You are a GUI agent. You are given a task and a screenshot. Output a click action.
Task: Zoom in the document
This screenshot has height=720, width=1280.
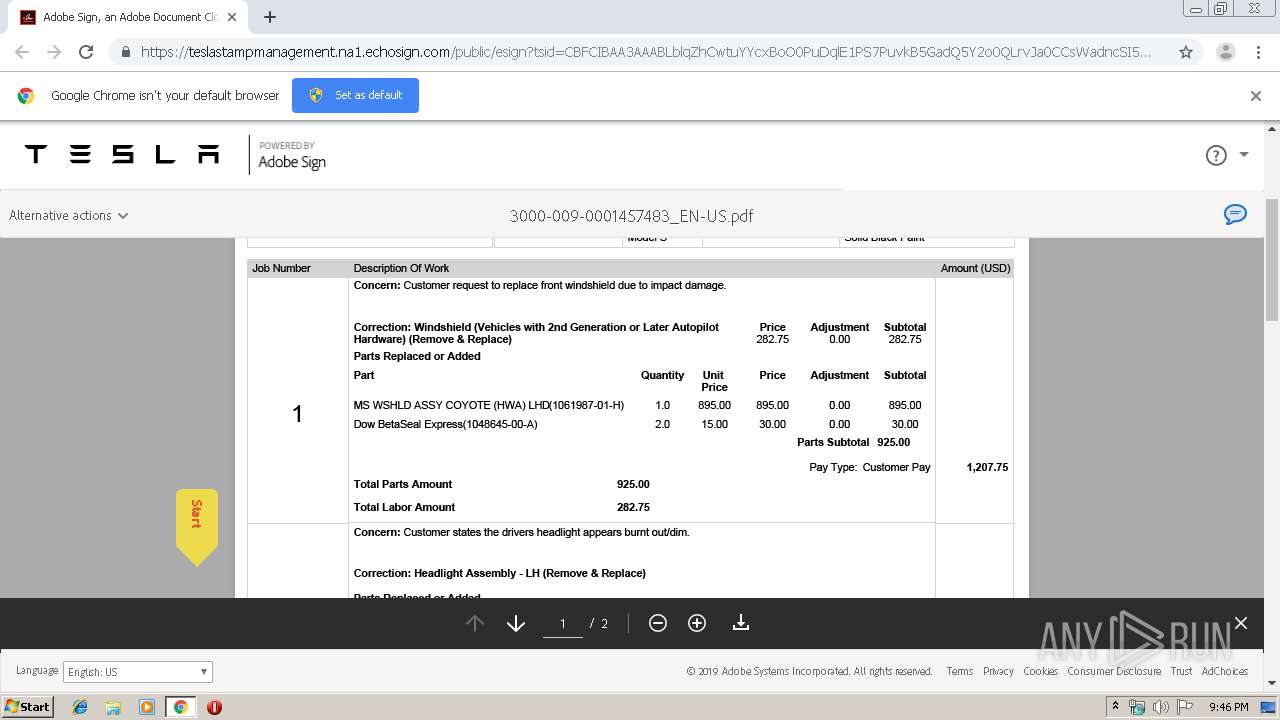click(697, 623)
